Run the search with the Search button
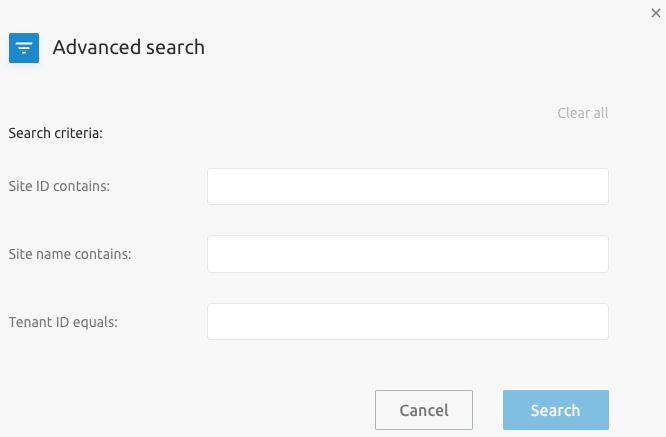Viewport: 666px width, 437px height. (556, 410)
